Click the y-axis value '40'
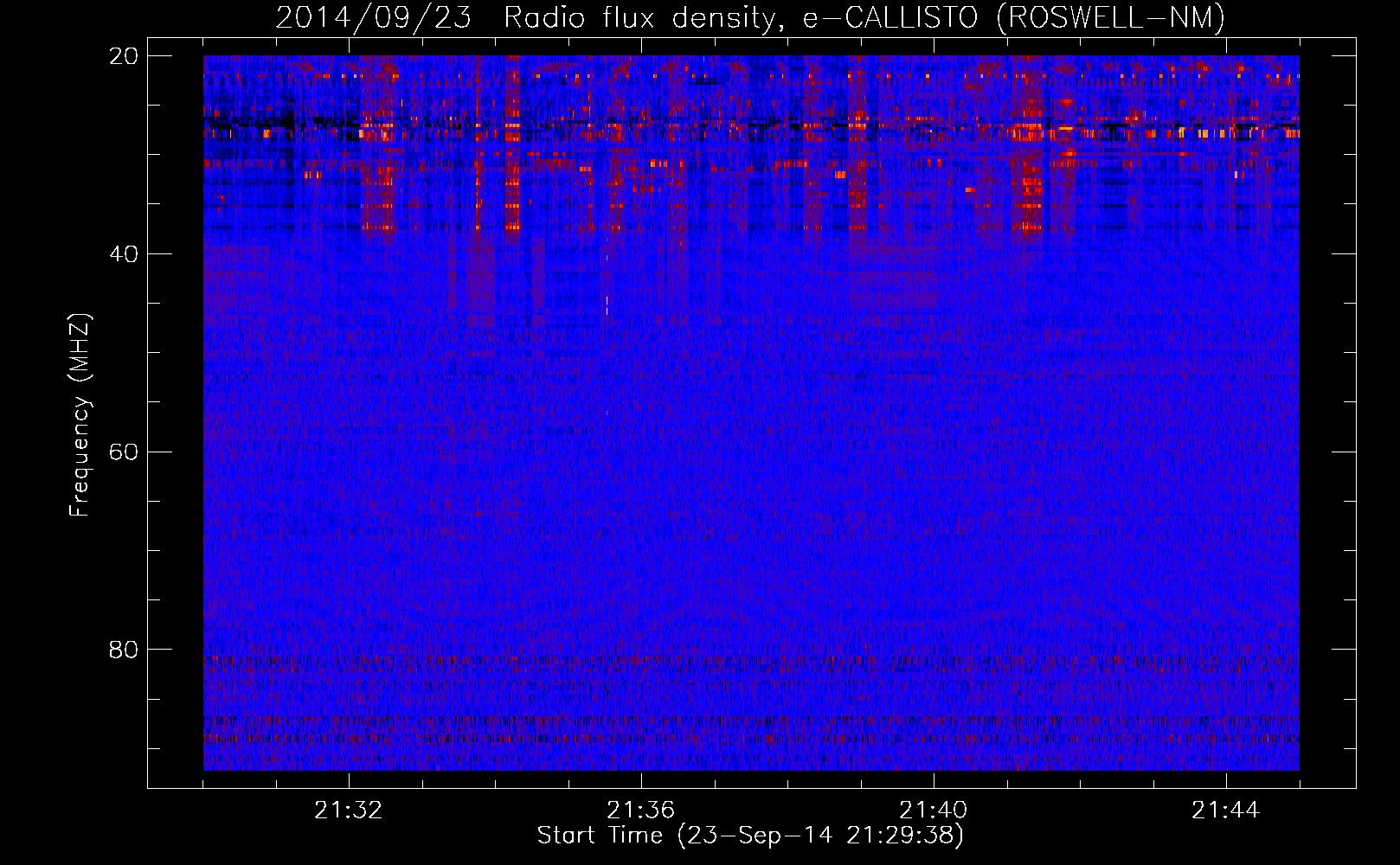 (124, 254)
